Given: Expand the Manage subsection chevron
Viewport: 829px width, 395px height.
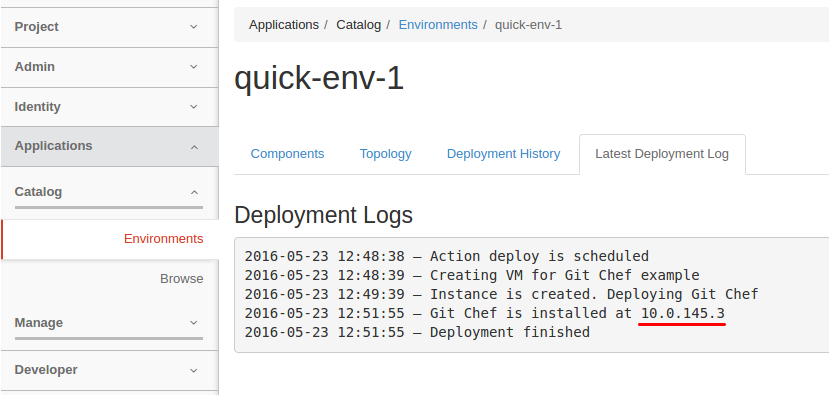Looking at the screenshot, I should [x=194, y=323].
